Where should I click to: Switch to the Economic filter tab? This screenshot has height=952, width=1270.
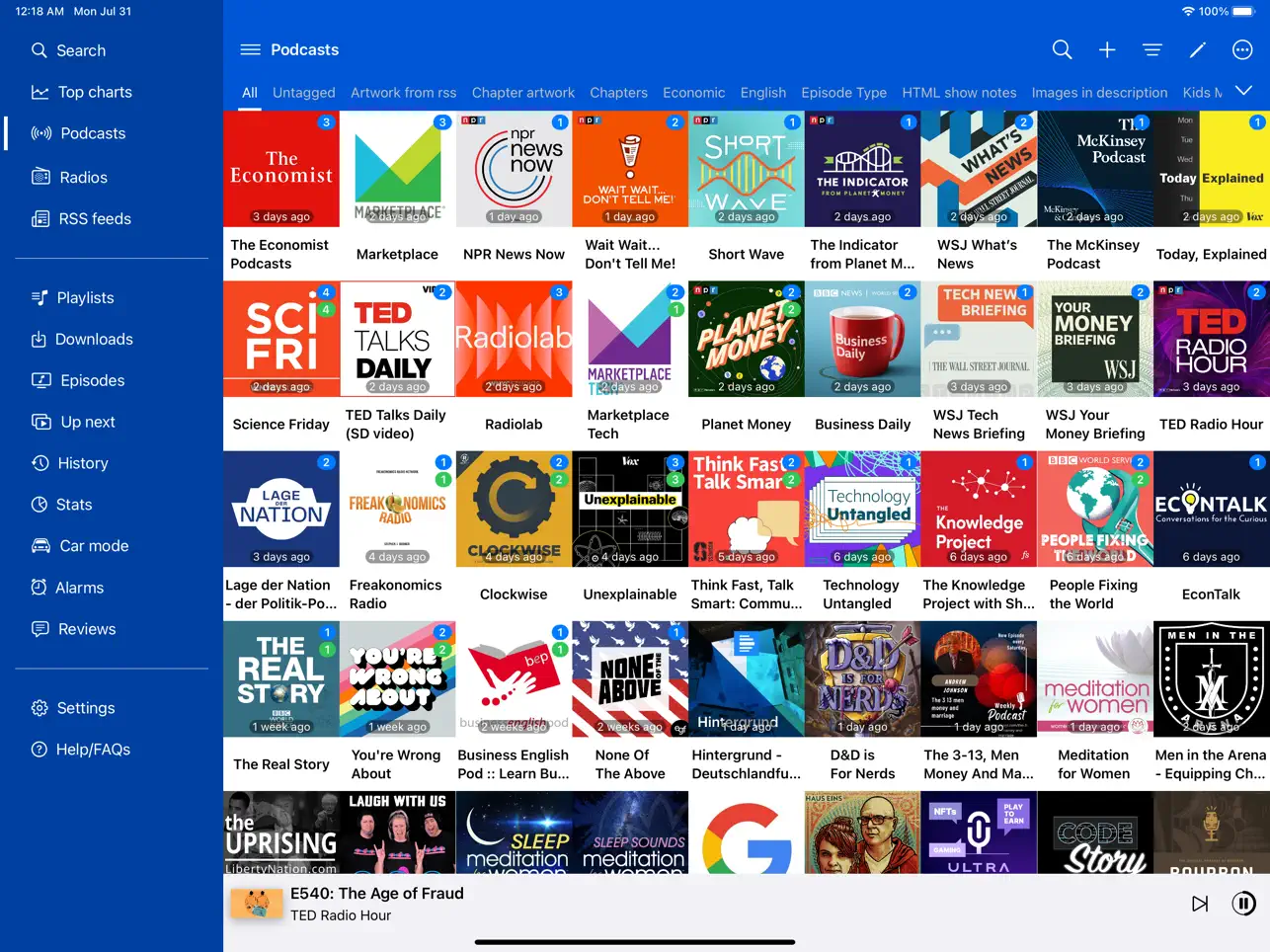point(693,92)
